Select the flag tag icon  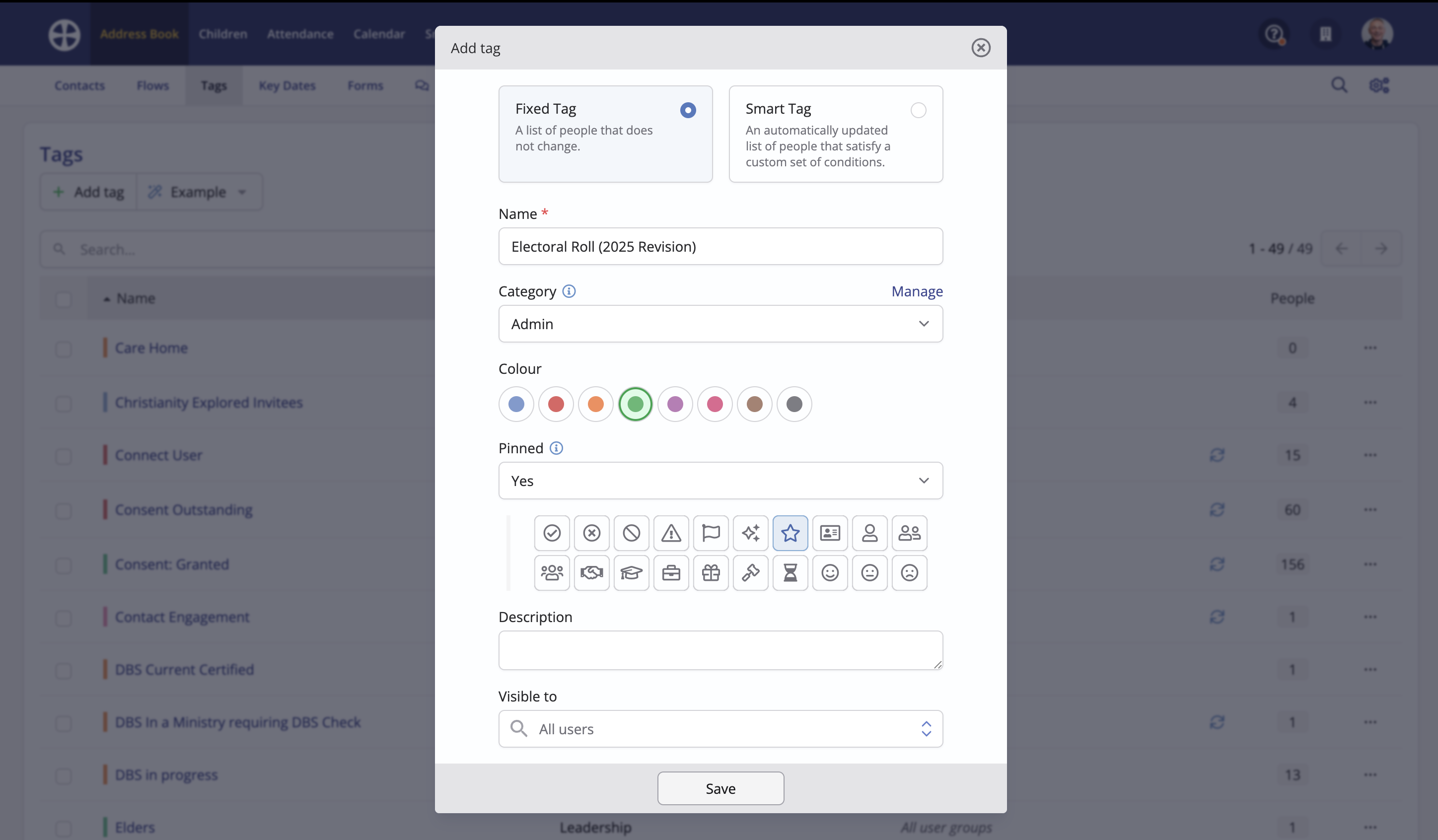[x=711, y=533]
